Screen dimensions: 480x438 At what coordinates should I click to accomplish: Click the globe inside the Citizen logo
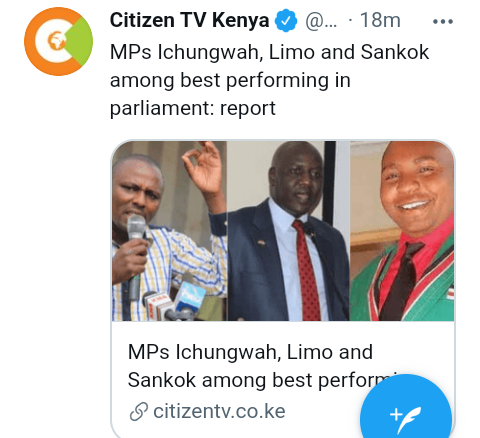tap(57, 40)
